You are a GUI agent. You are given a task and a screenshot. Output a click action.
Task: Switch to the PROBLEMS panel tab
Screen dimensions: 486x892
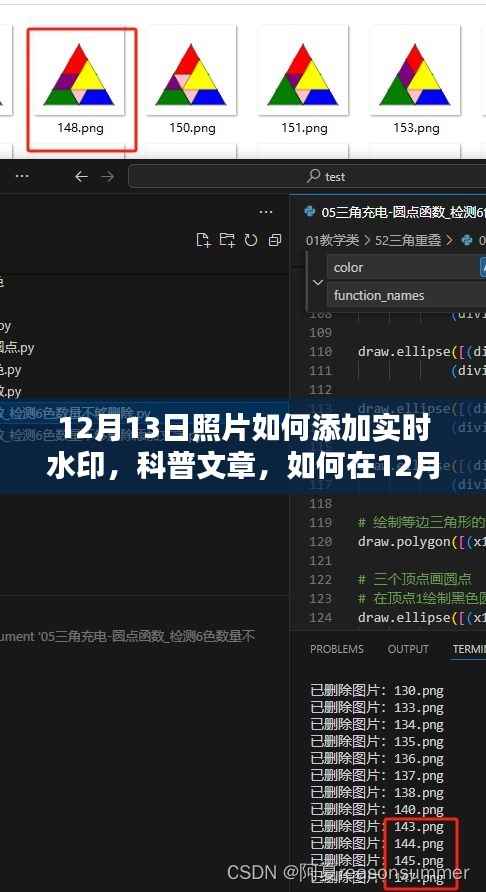[x=336, y=649]
